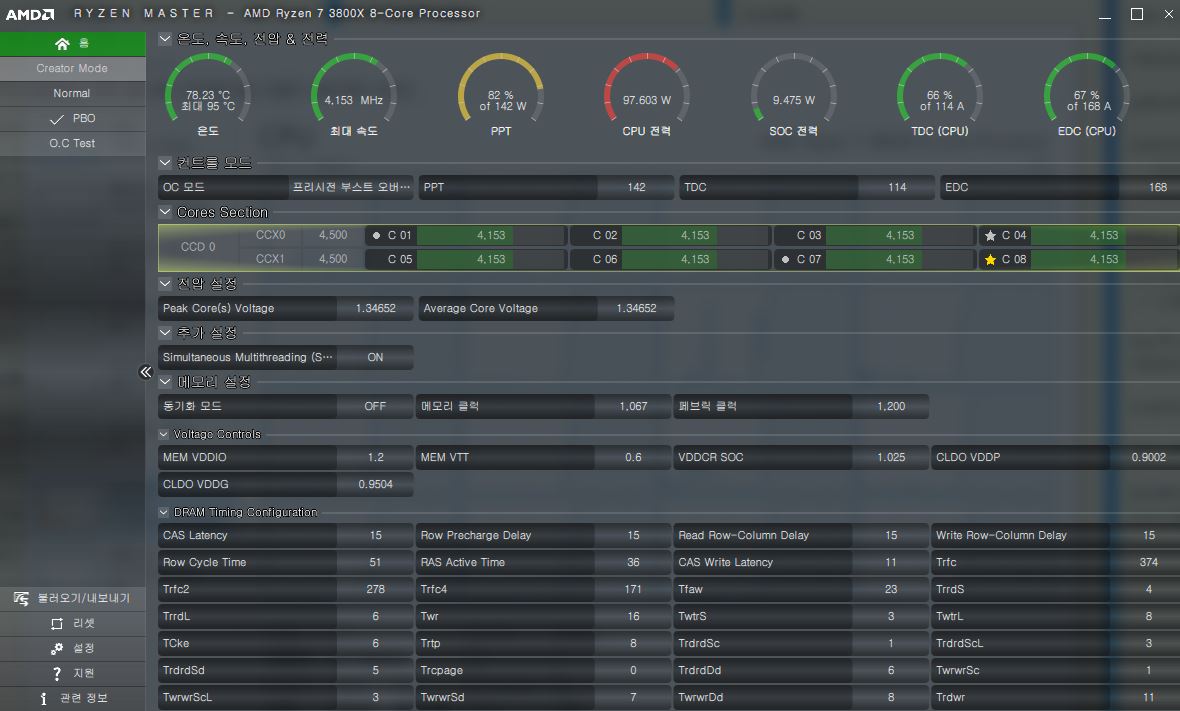Click the PBO checkmark icon
This screenshot has height=711, width=1180.
[x=56, y=119]
